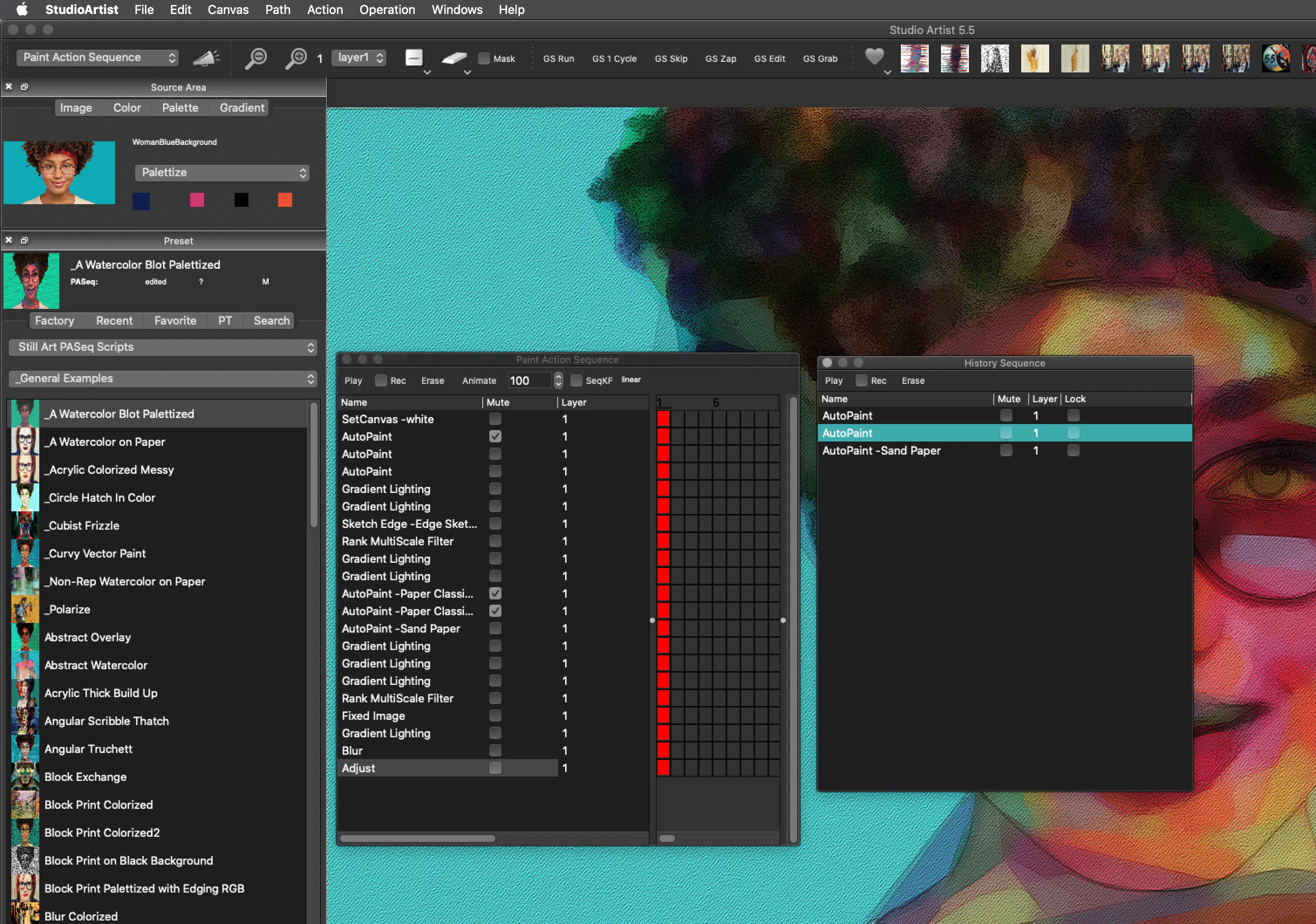Click the Animate frame count stepper arrows

(x=558, y=380)
